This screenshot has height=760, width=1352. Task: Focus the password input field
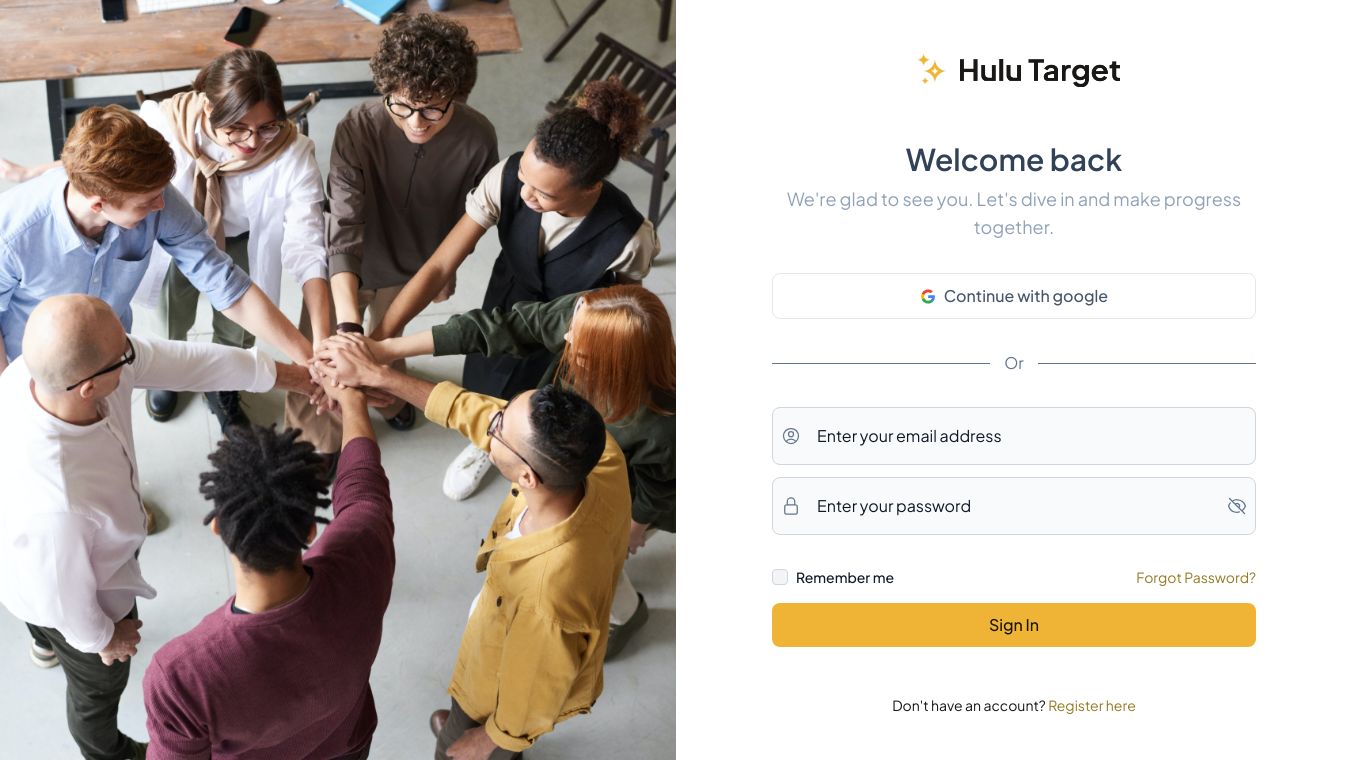coord(1014,506)
